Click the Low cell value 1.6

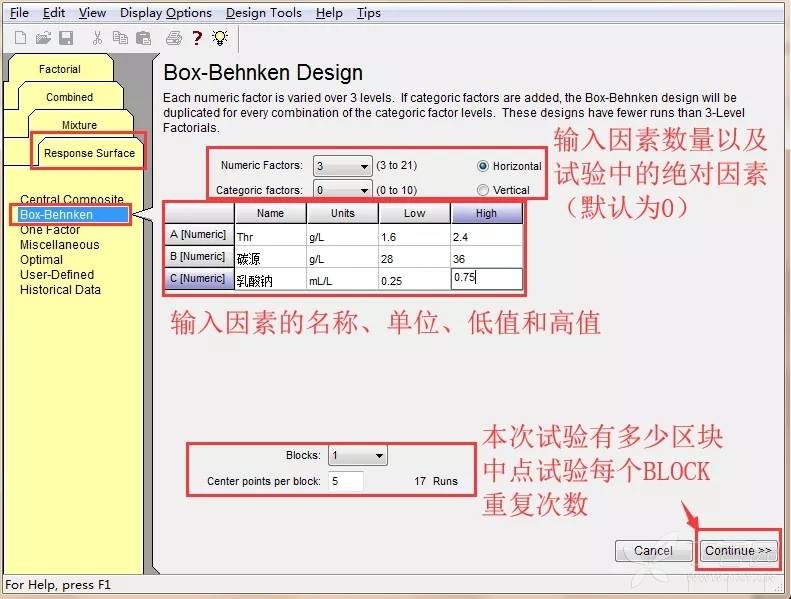click(414, 236)
